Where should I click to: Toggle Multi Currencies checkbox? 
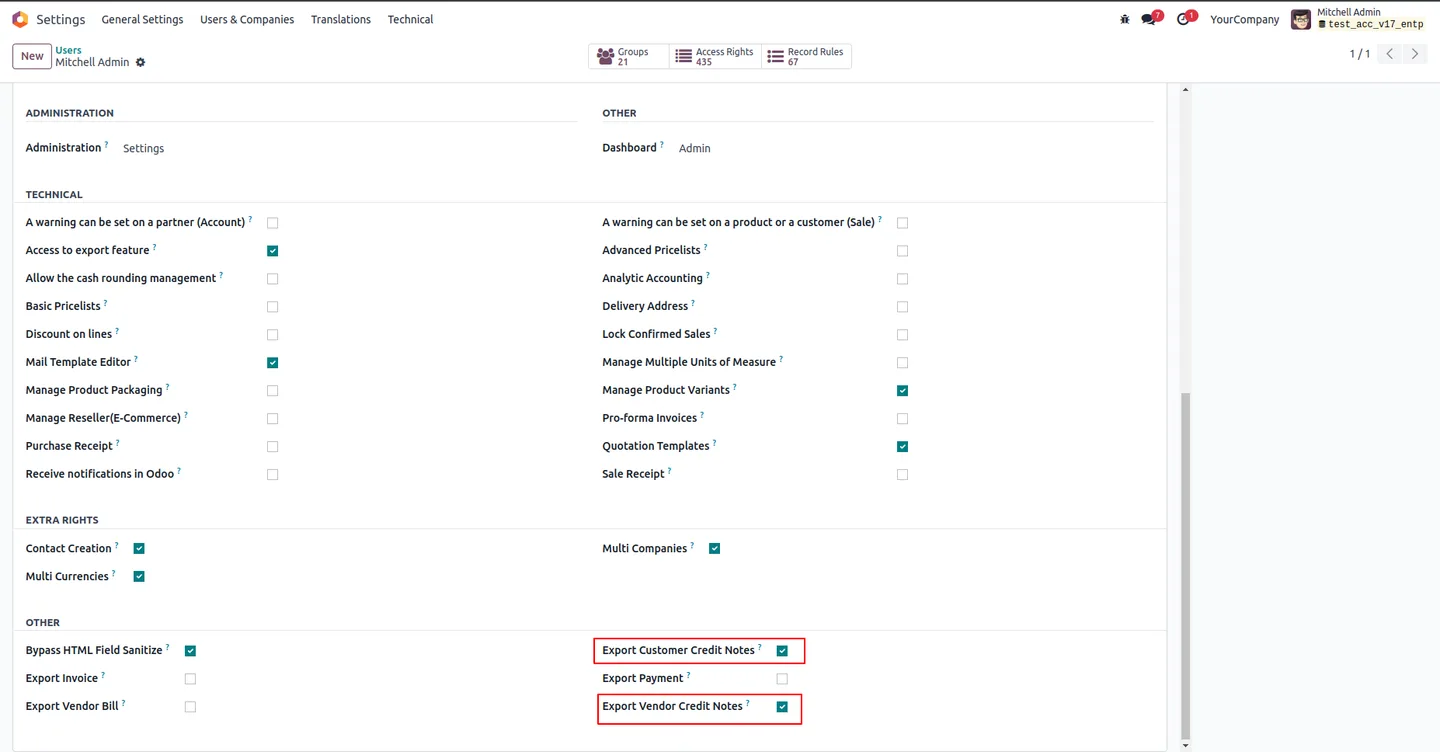[139, 577]
